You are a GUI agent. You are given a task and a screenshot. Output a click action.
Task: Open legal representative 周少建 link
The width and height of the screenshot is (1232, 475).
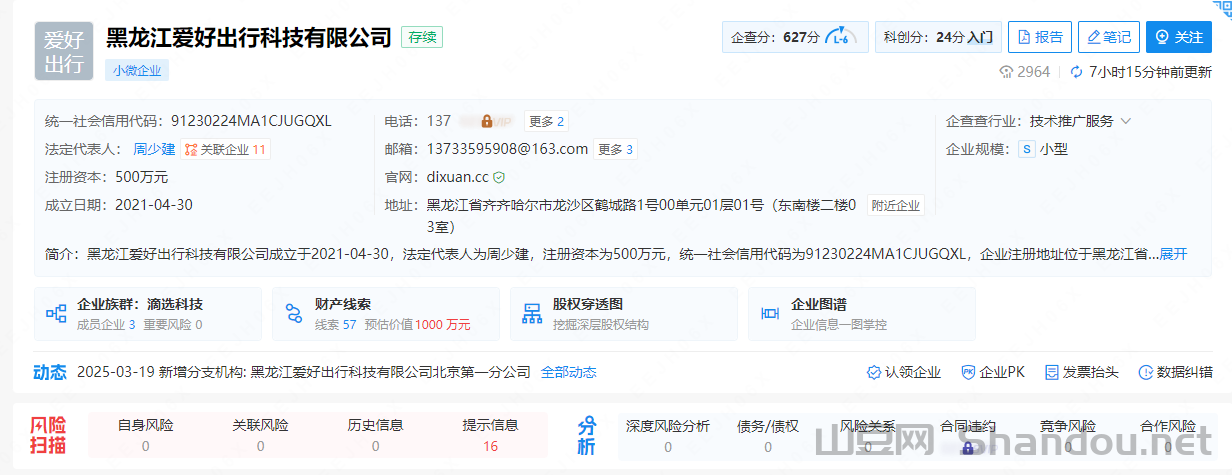154,149
